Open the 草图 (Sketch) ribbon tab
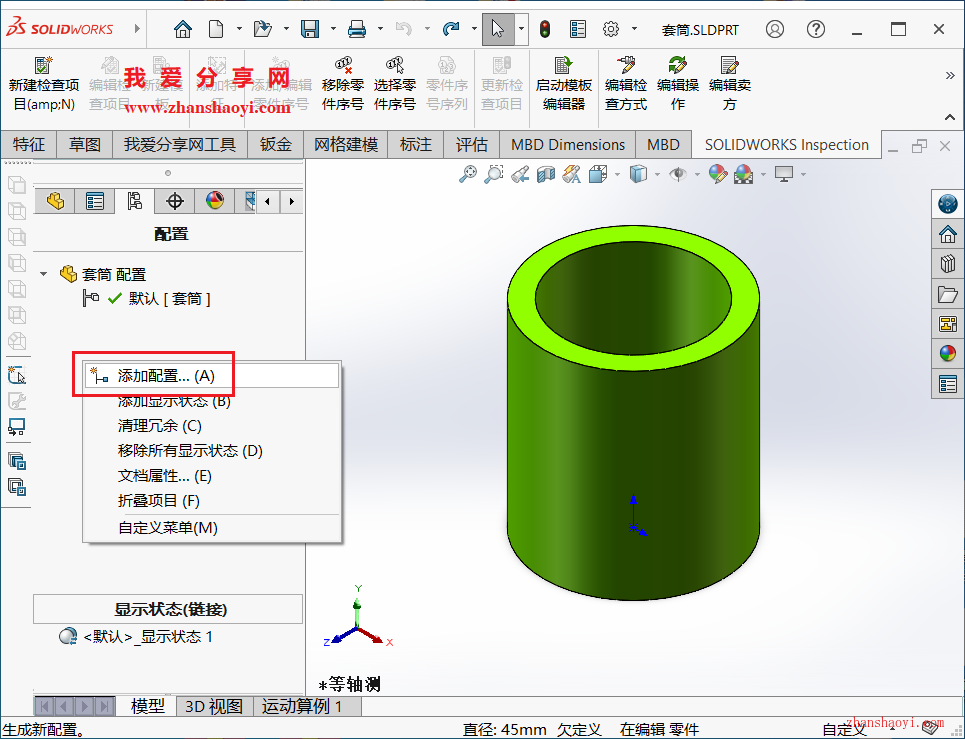The image size is (965, 739). click(85, 145)
